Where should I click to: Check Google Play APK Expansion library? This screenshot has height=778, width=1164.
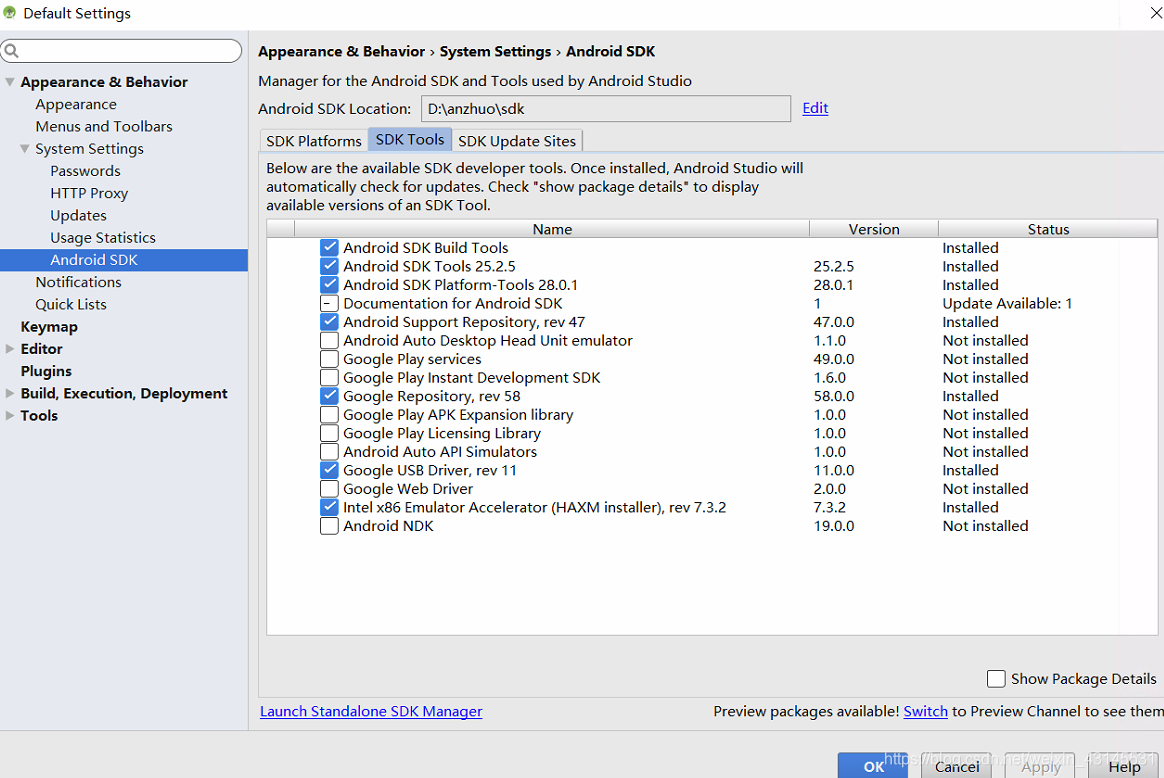click(x=329, y=414)
